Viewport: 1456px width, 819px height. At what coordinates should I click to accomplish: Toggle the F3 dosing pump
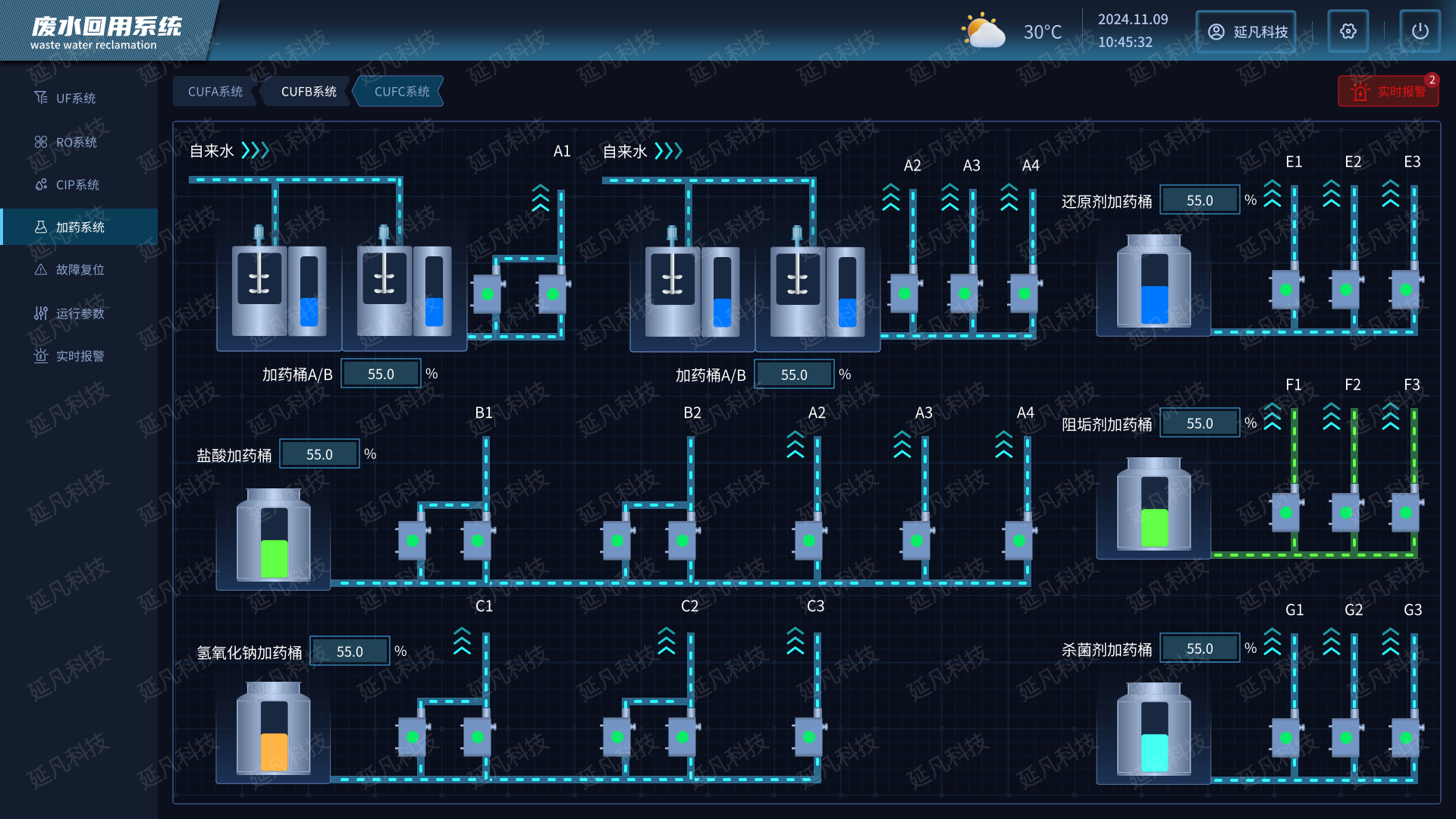coord(1406,512)
